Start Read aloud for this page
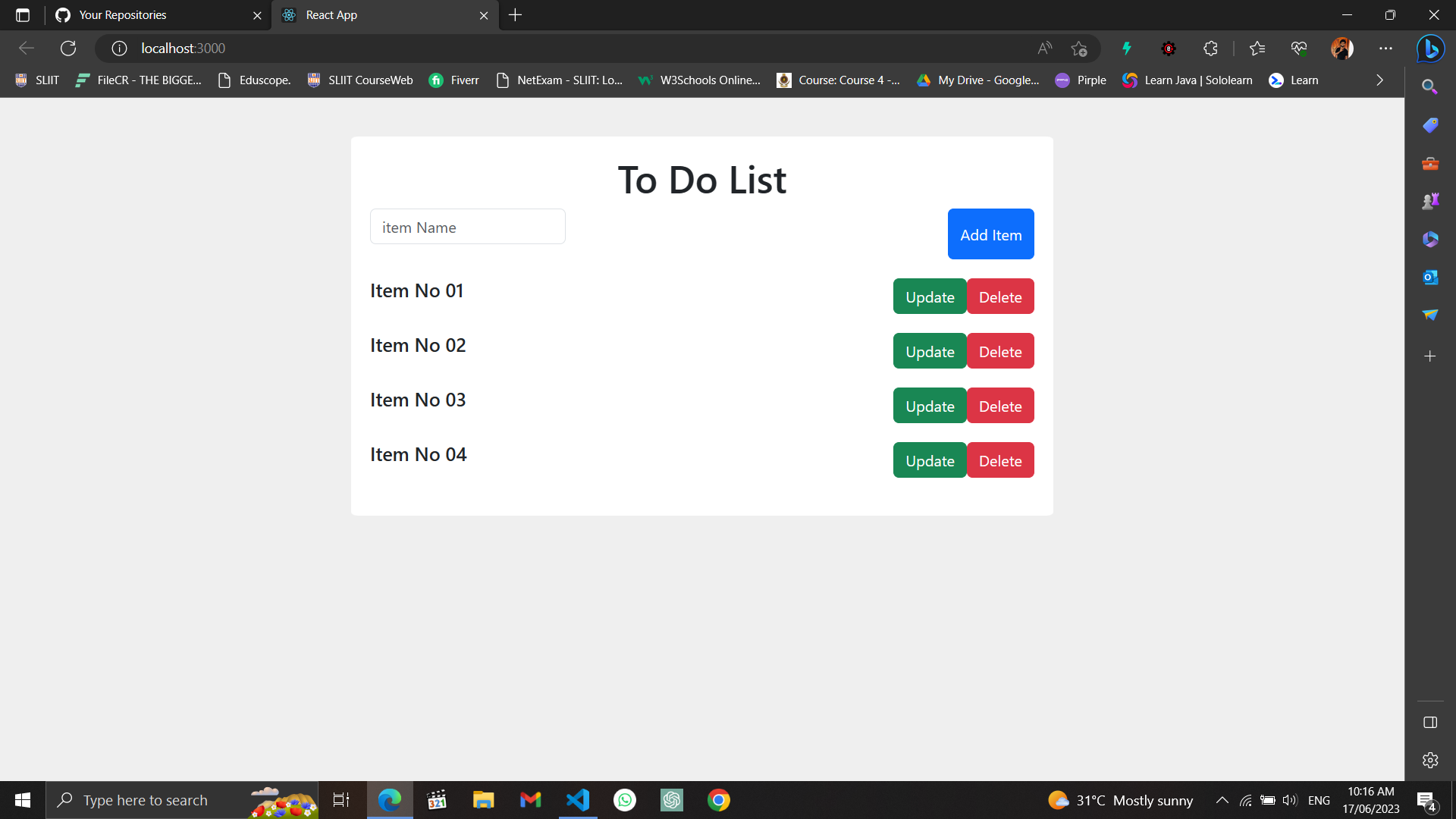The height and width of the screenshot is (819, 1456). point(1044,48)
